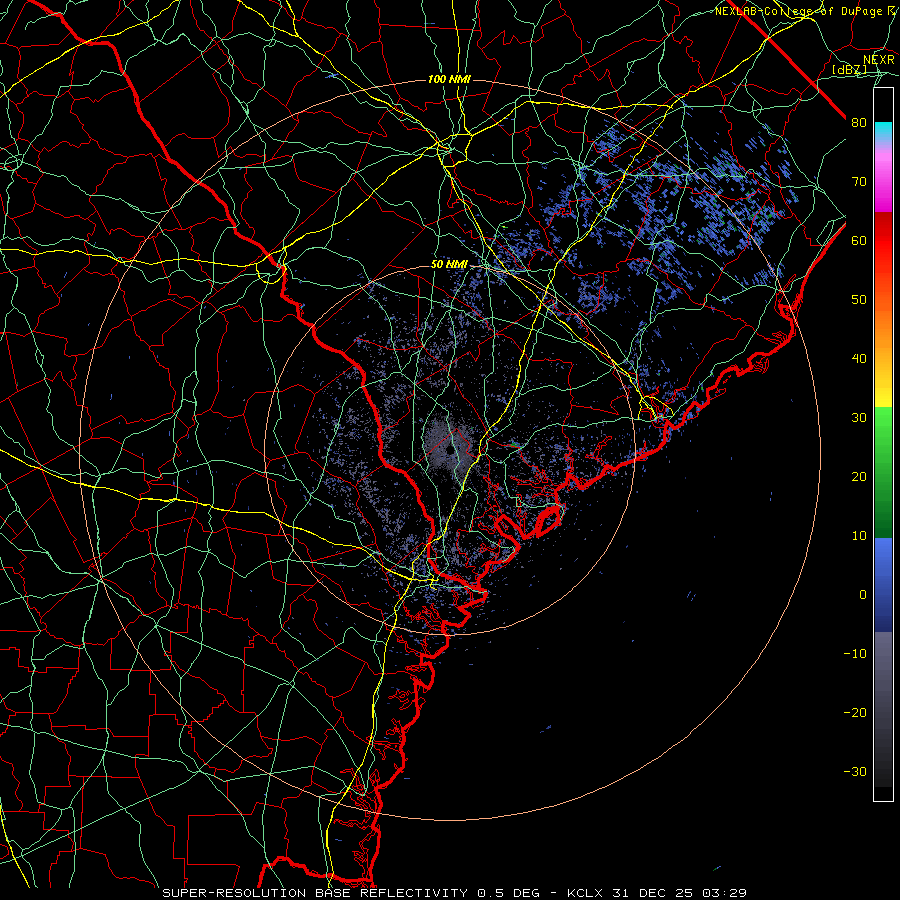
Task: Click the 0.5 DEG elevation angle in the caption
Action: [507, 893]
